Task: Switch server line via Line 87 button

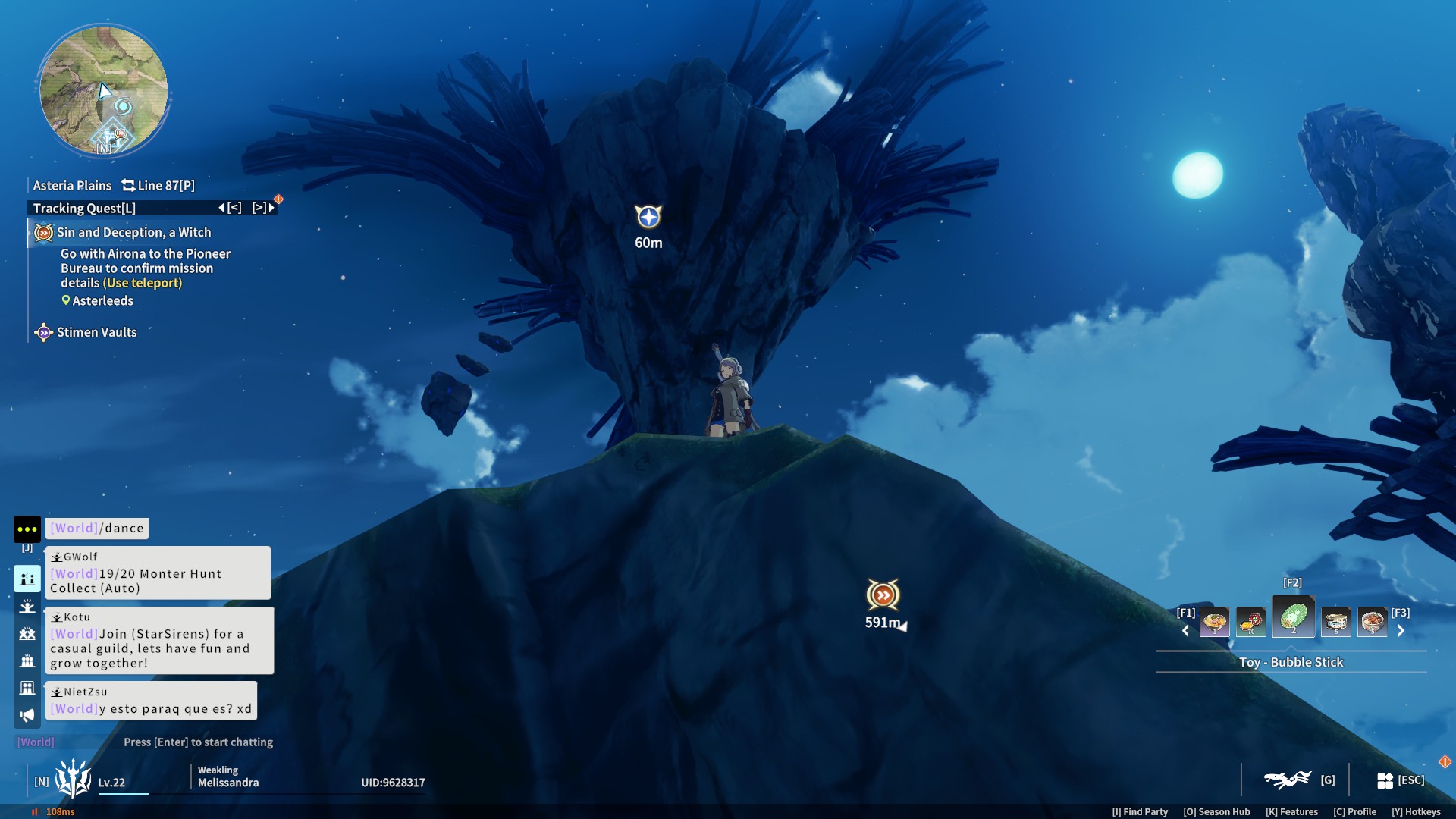Action: 158,186
